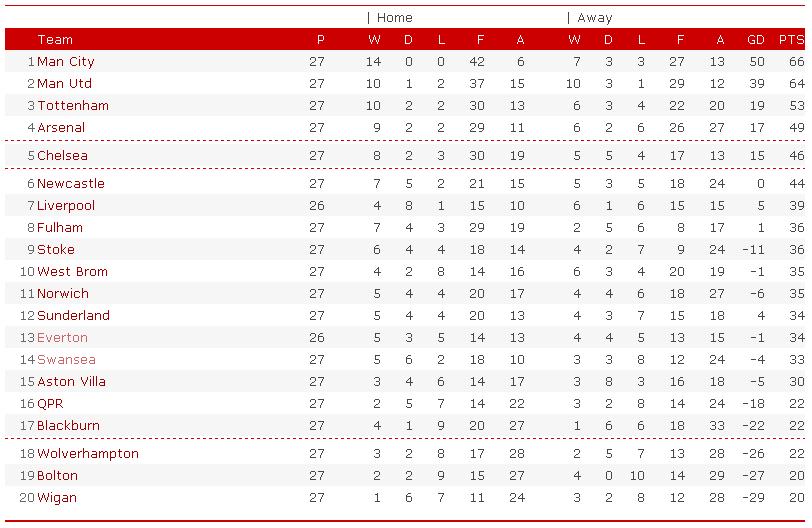Click the West Brom link
812x528 pixels.
click(72, 272)
